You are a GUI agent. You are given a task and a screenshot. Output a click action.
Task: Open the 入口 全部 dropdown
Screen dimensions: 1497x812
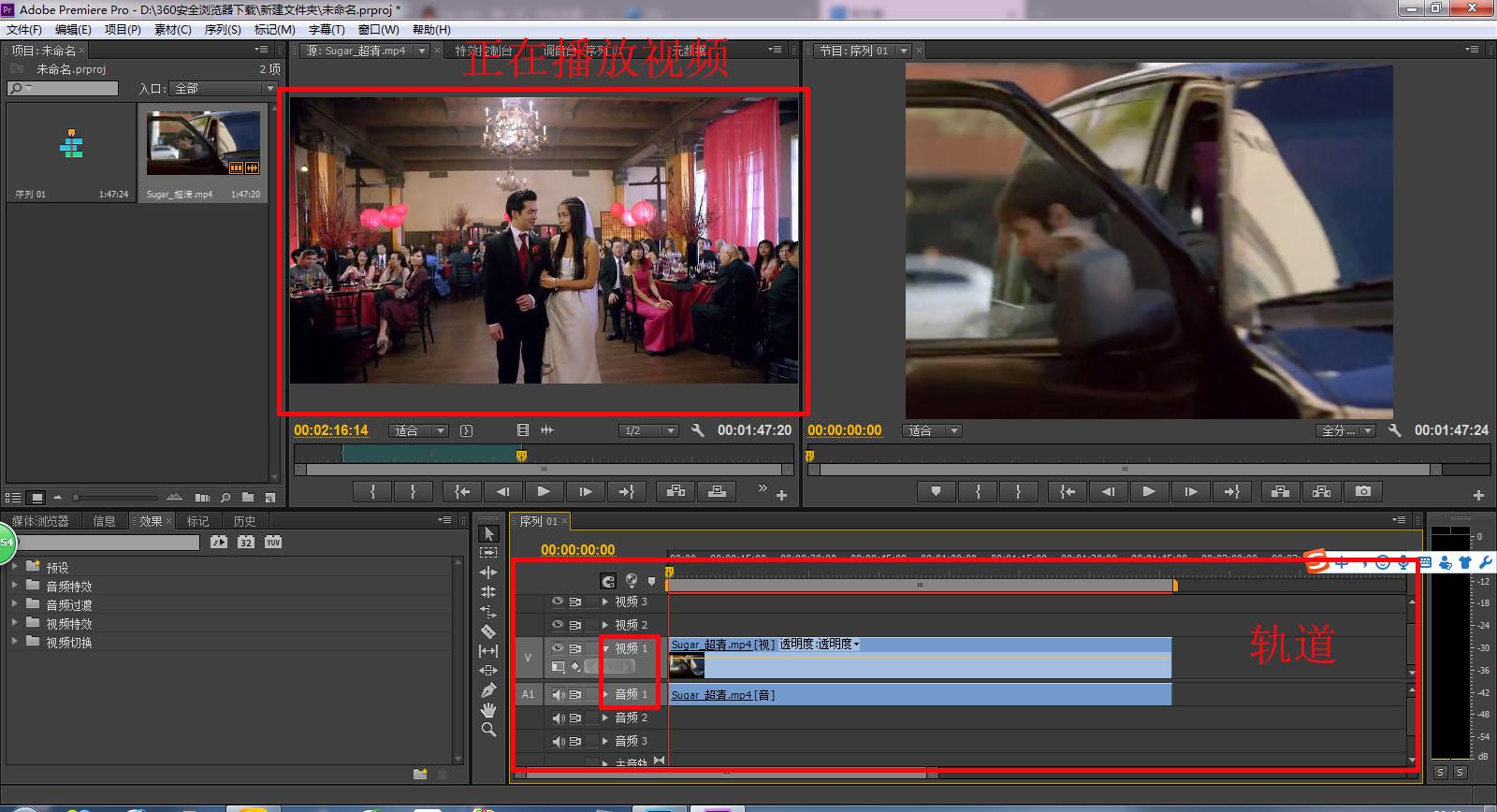[224, 88]
